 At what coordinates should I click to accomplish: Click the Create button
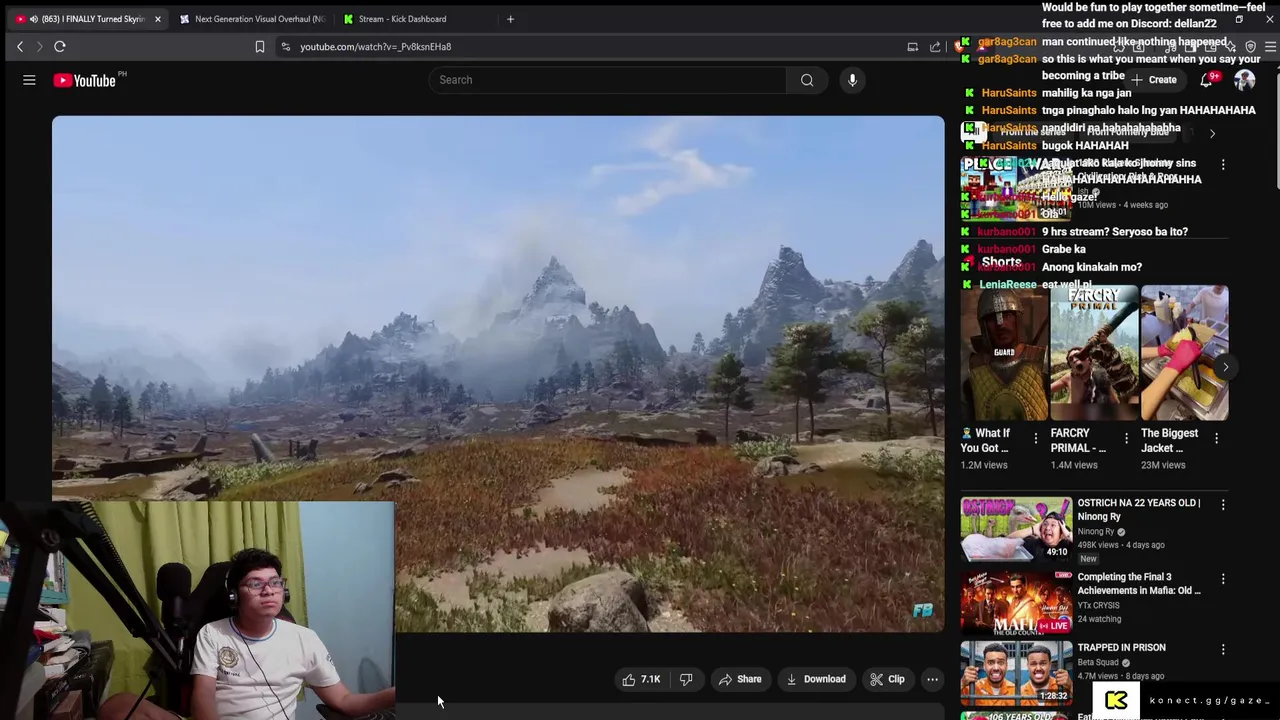pyautogui.click(x=1154, y=80)
